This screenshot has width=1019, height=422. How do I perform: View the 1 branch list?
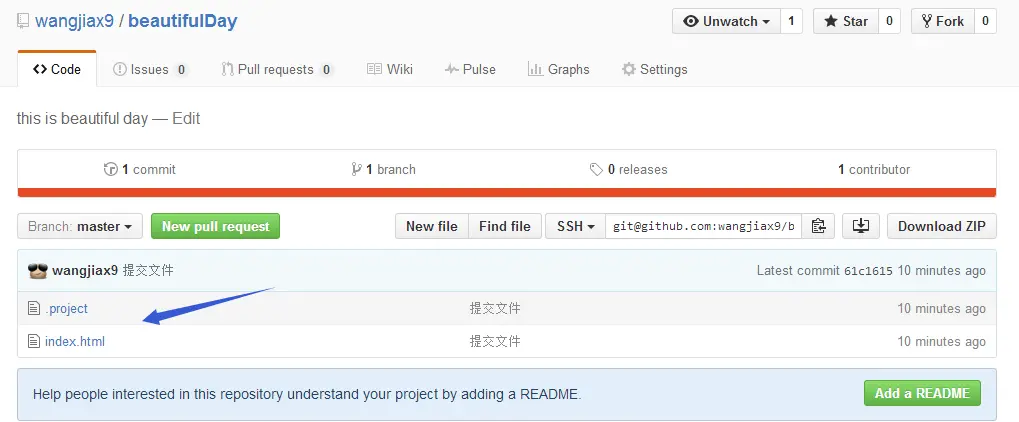click(x=383, y=170)
